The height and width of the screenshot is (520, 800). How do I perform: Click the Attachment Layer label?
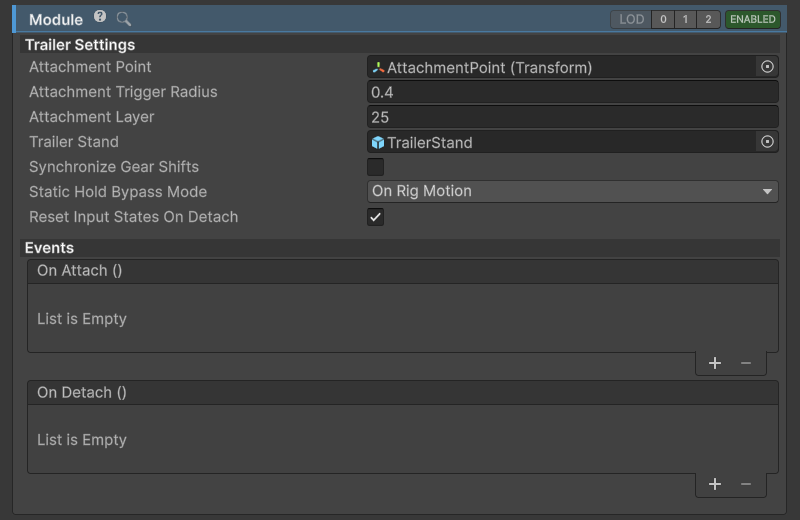tap(91, 117)
